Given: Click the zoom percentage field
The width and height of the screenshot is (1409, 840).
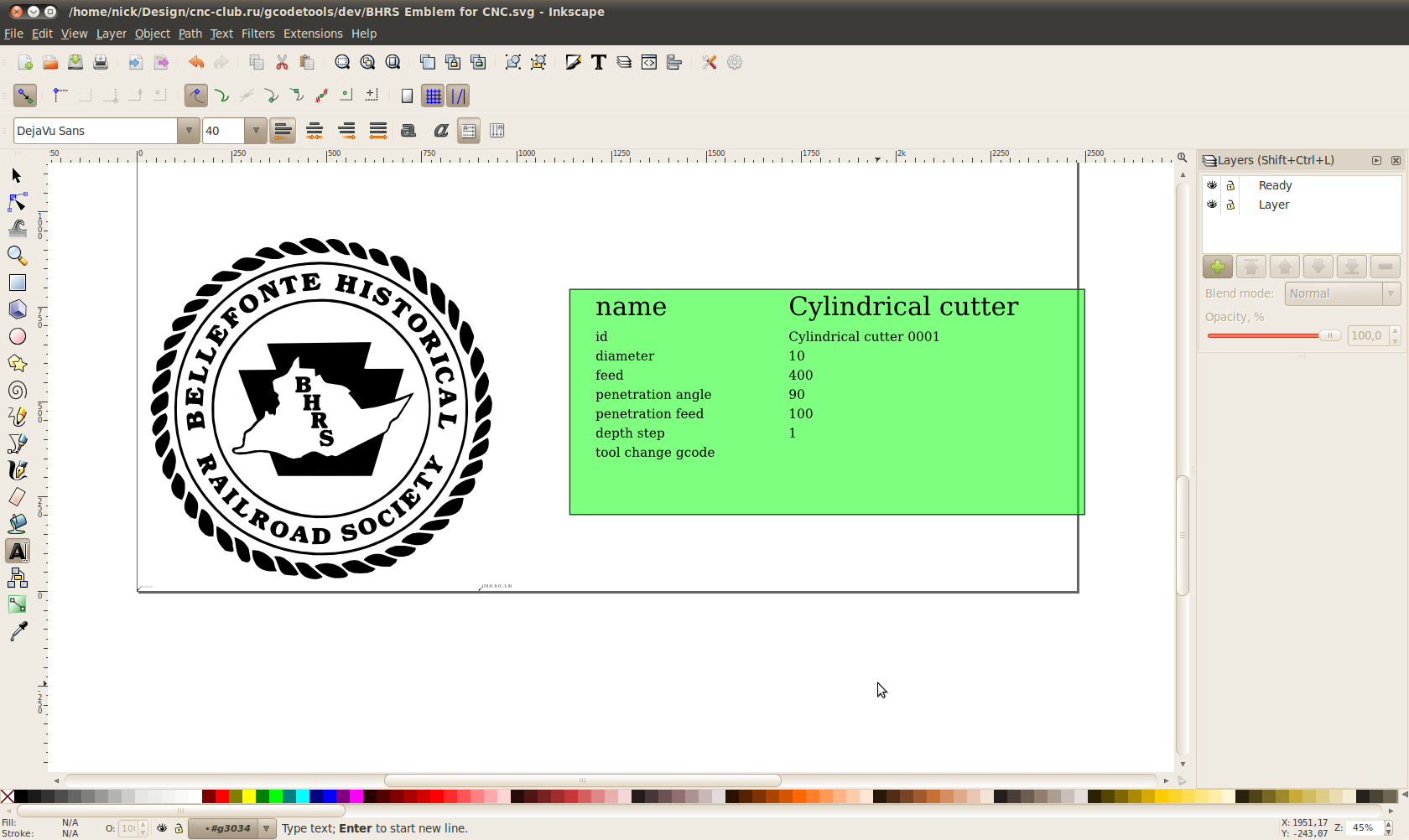Looking at the screenshot, I should (x=1365, y=828).
